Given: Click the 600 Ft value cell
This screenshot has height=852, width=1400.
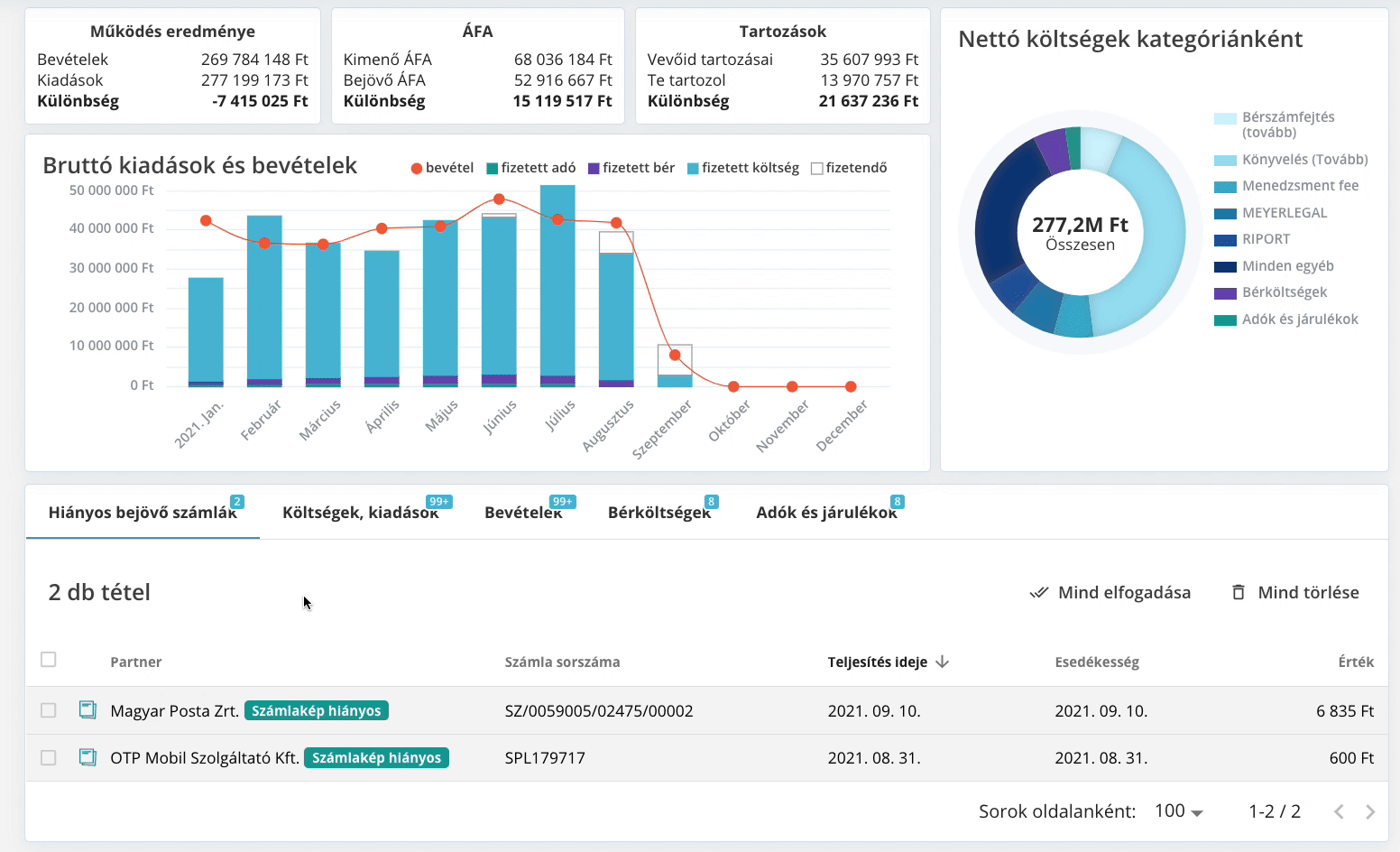Looking at the screenshot, I should tap(1351, 757).
